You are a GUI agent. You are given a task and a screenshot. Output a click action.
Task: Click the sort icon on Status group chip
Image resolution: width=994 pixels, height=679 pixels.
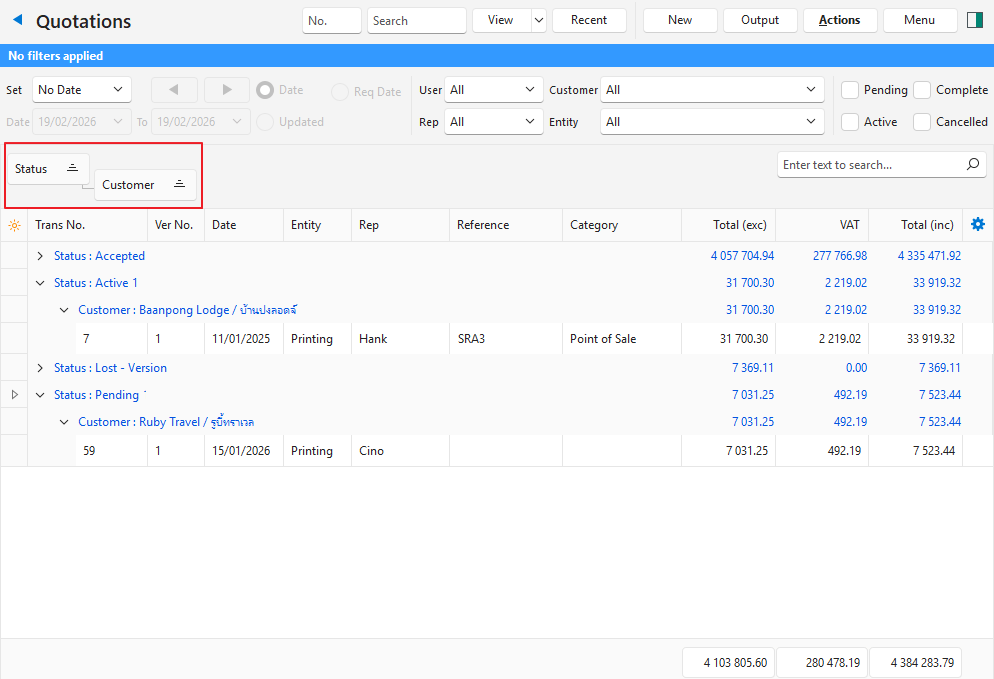click(x=72, y=169)
